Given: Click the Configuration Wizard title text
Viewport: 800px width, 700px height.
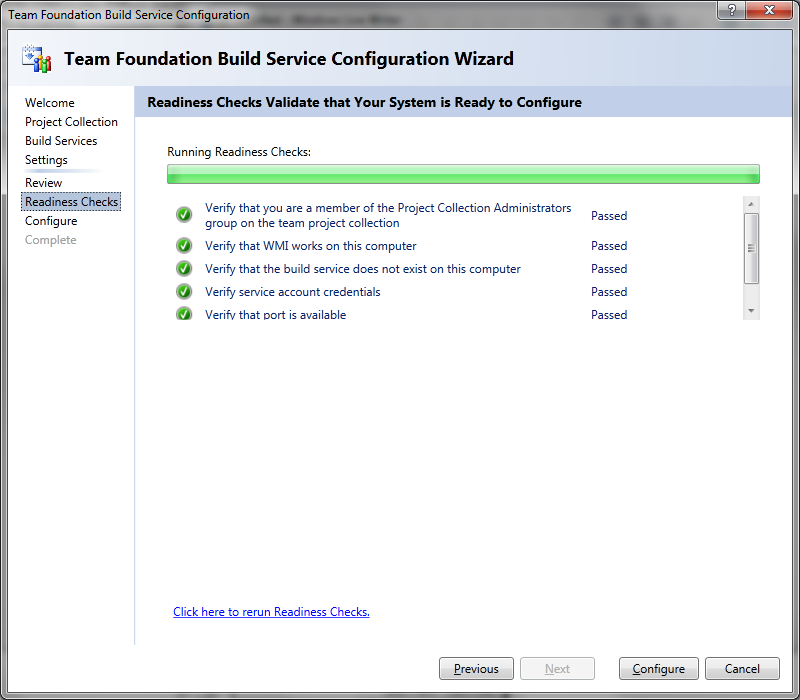Looking at the screenshot, I should [x=289, y=59].
